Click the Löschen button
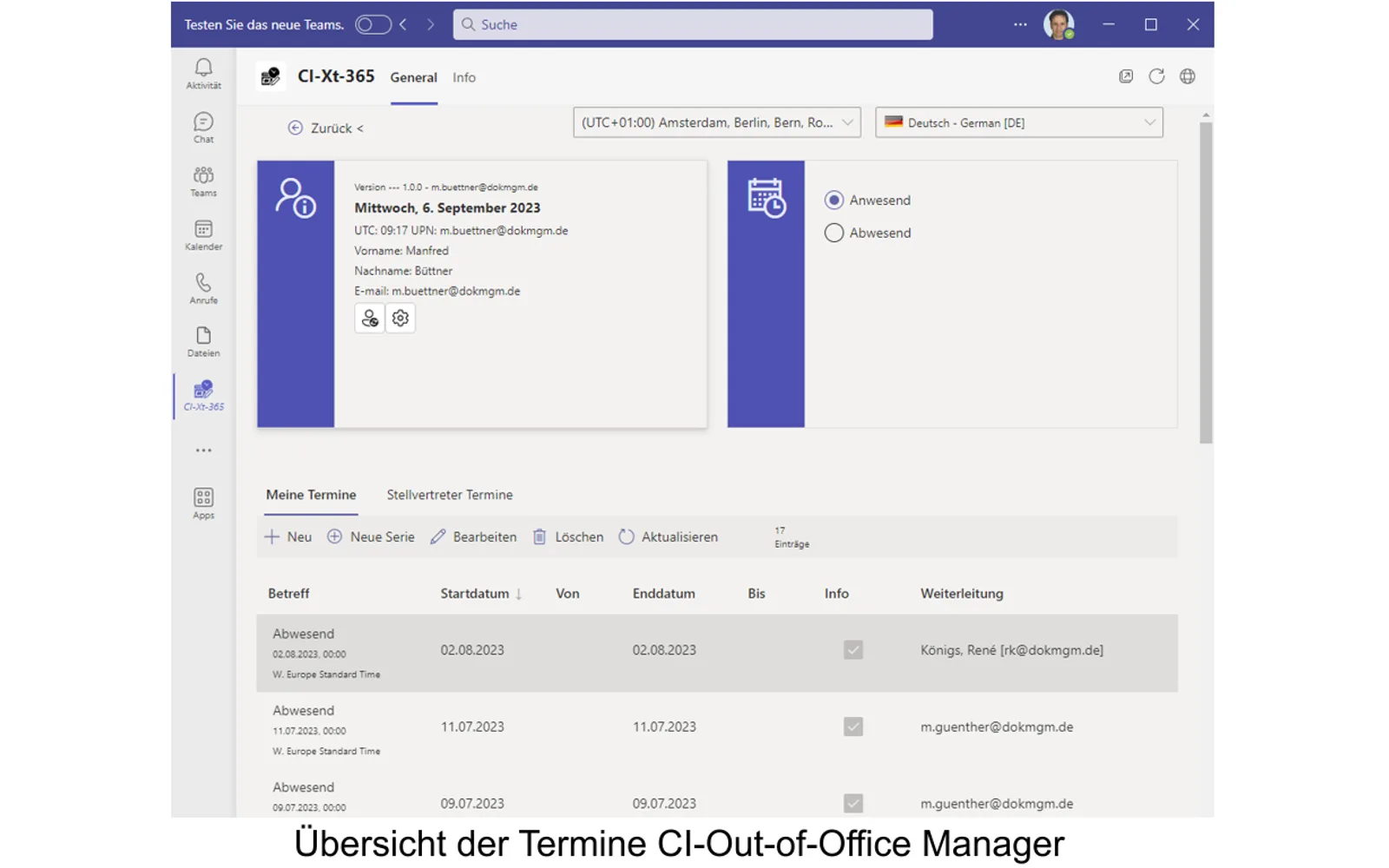 [x=568, y=537]
